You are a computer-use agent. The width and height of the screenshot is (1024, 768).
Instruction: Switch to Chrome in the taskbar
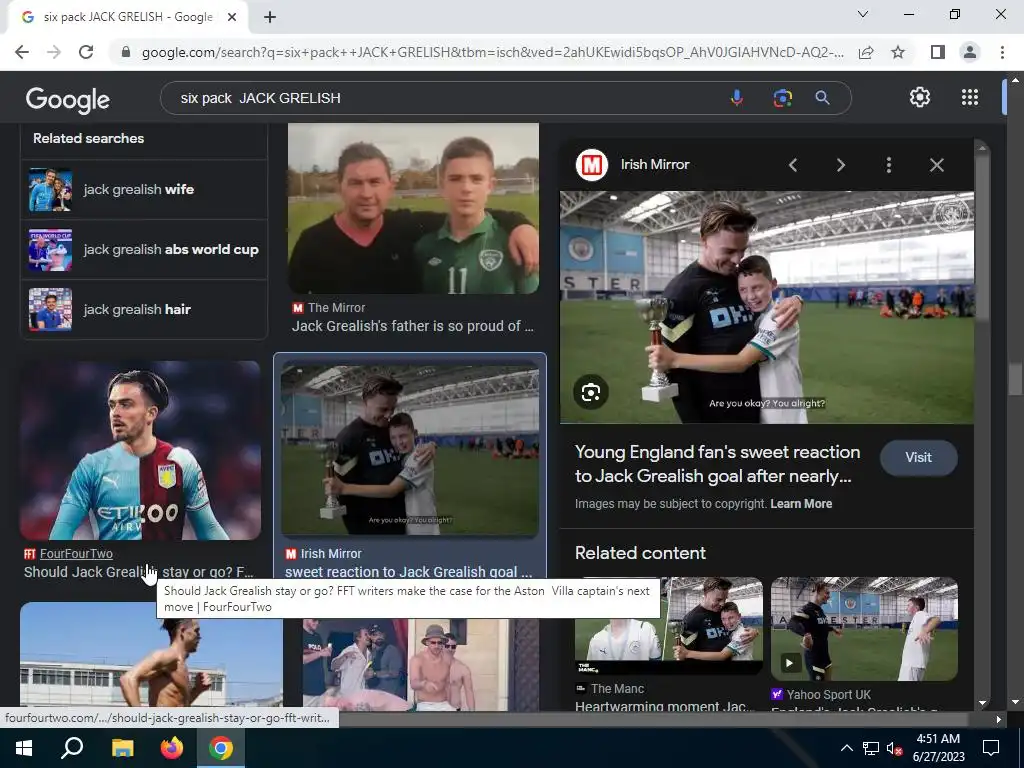coord(221,748)
